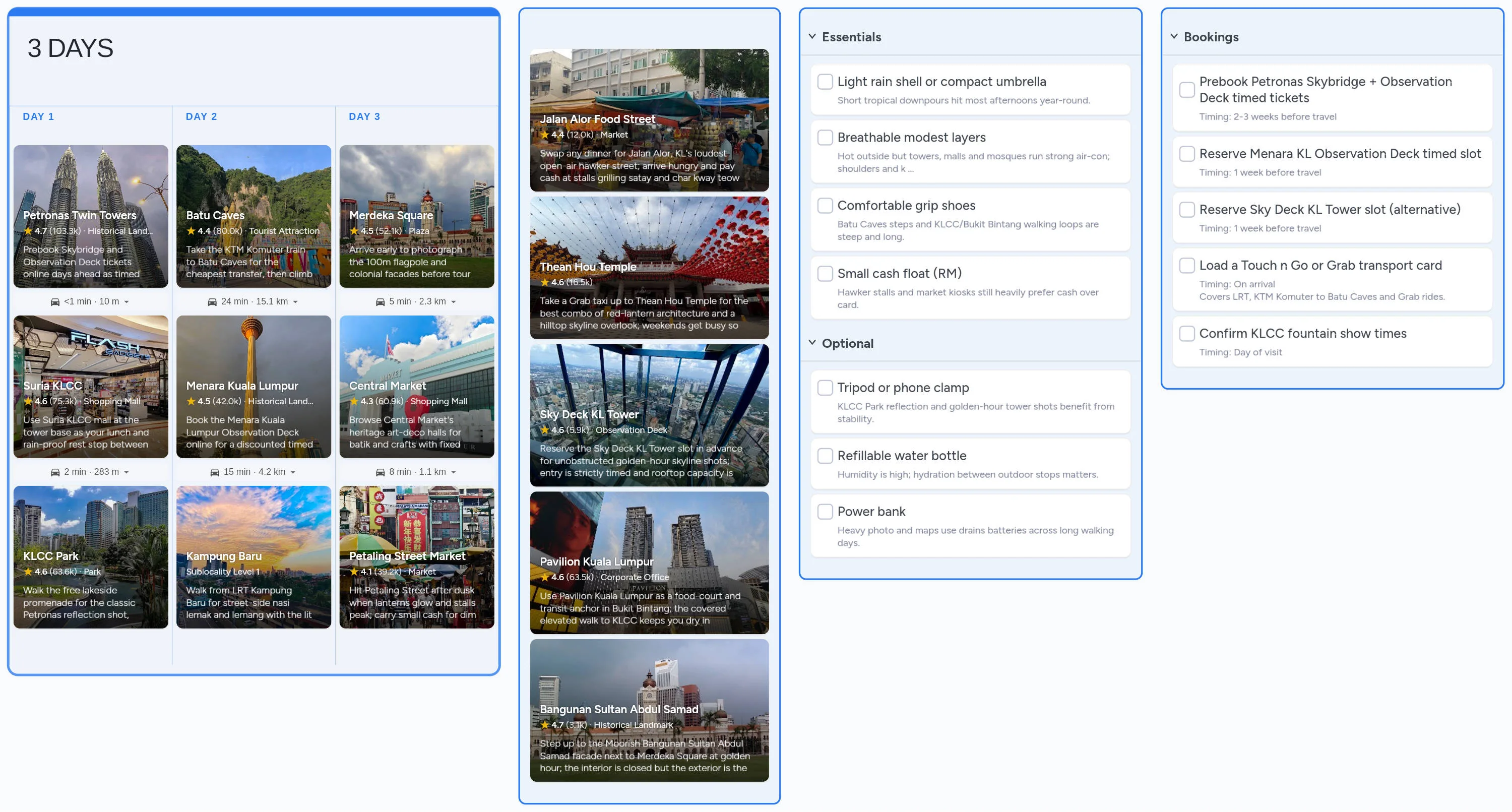Click car icon beside '24 min · 15.1 km'
Image resolution: width=1512 pixels, height=812 pixels.
[213, 302]
